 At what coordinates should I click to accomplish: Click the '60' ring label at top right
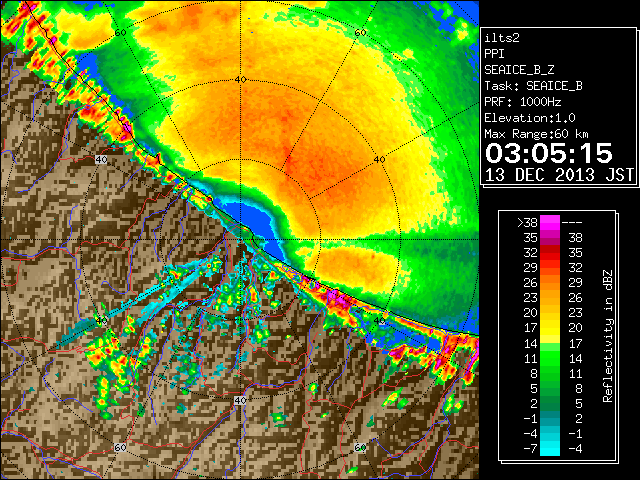point(360,33)
